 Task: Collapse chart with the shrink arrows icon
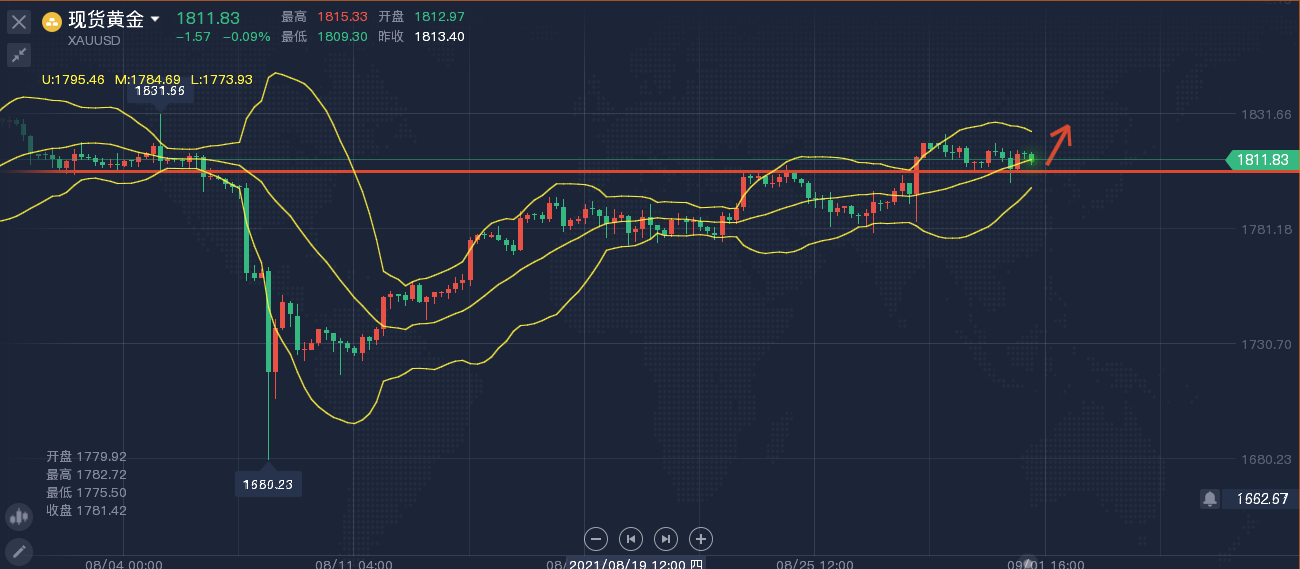(x=19, y=55)
